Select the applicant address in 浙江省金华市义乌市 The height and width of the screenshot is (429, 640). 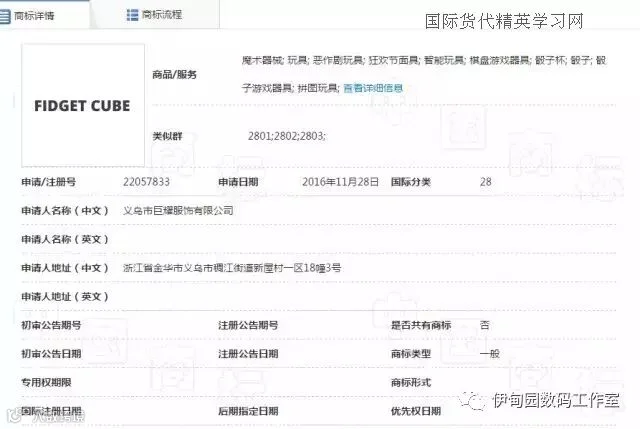click(232, 268)
